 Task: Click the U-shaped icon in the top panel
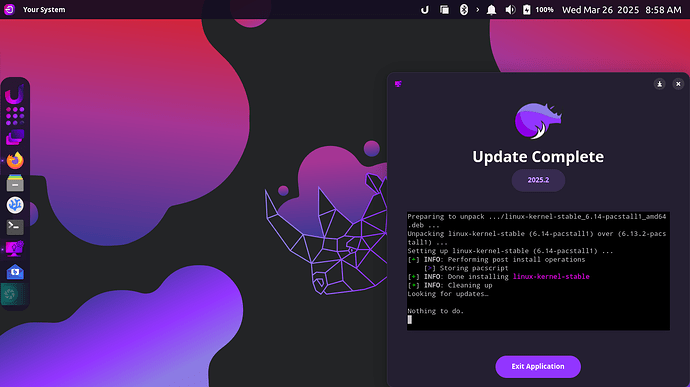[425, 9]
